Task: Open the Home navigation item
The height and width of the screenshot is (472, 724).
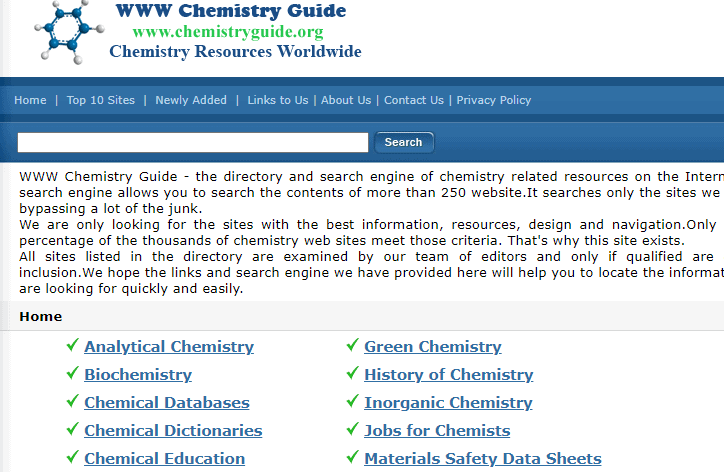Action: pyautogui.click(x=30, y=100)
